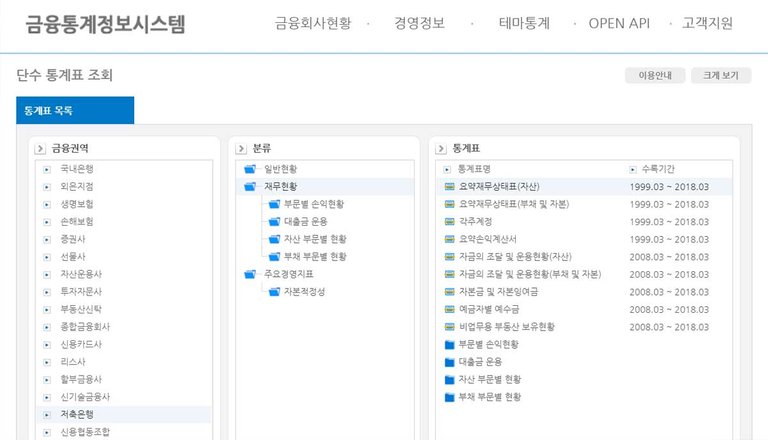Open the 금융회사현황 menu

(312, 23)
